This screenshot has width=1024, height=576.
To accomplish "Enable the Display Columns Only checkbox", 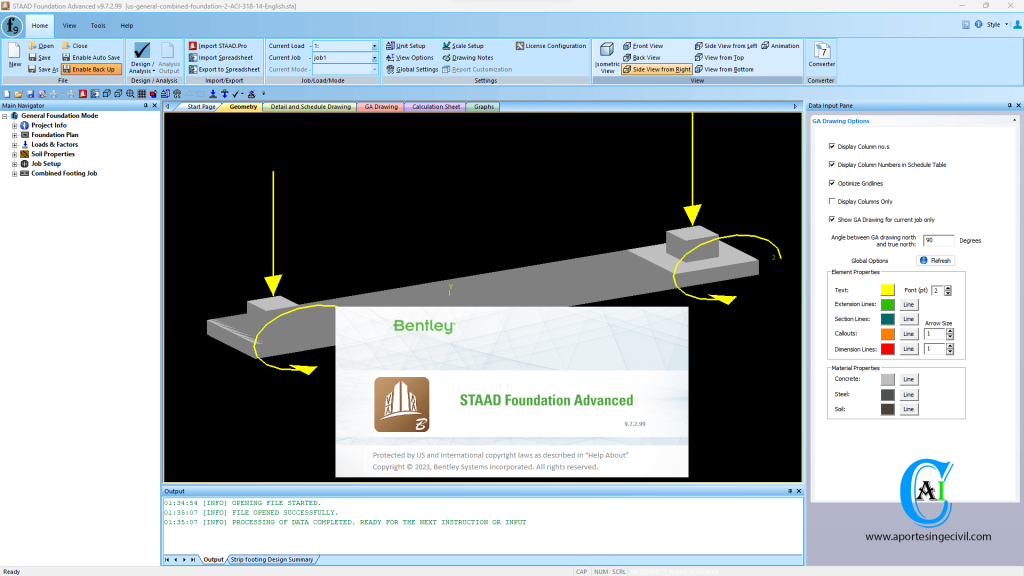I will [x=832, y=201].
